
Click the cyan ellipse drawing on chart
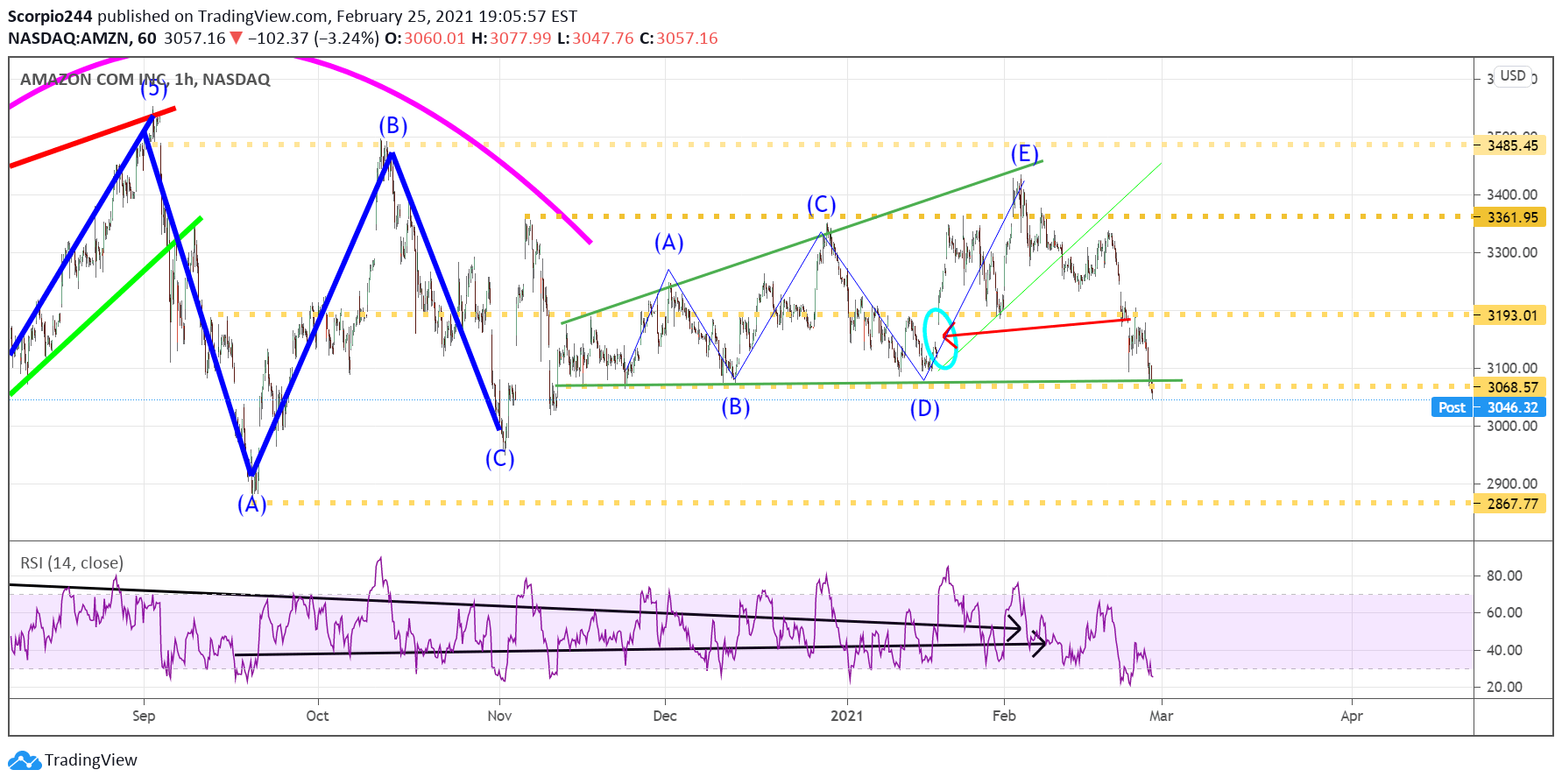pyautogui.click(x=940, y=339)
